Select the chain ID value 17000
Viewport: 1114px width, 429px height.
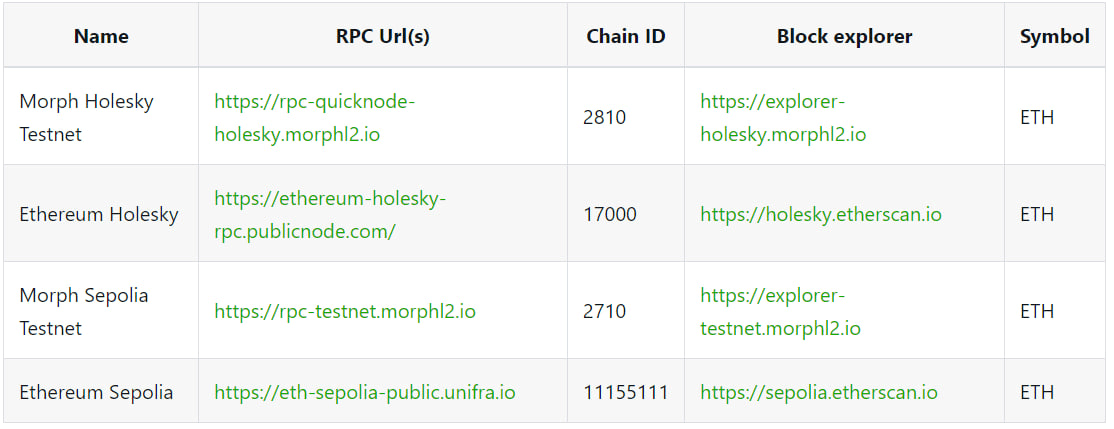(x=610, y=214)
